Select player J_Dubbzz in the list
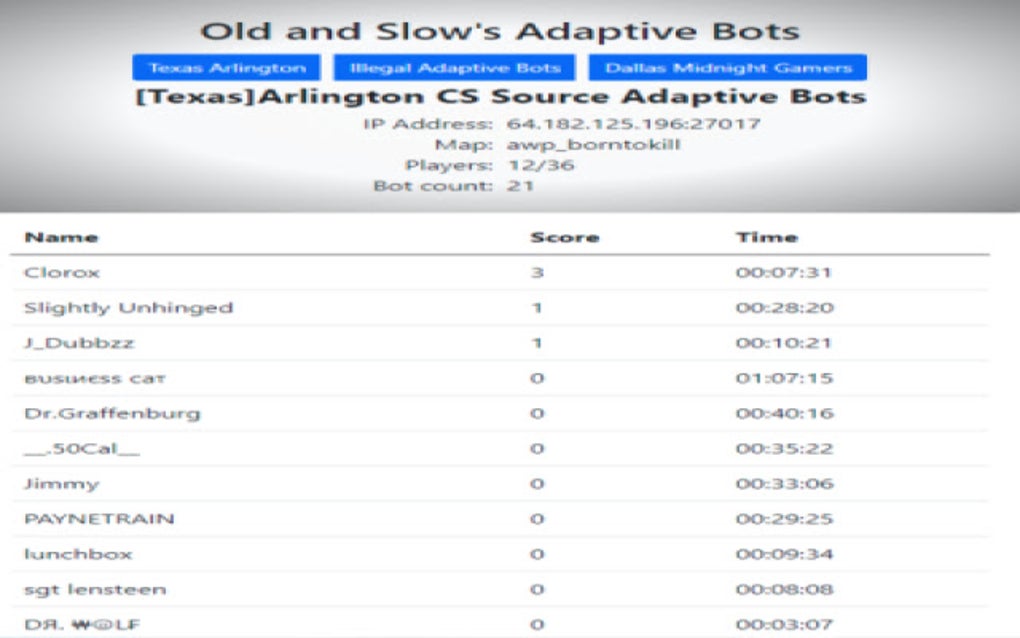This screenshot has width=1020, height=638. (x=79, y=343)
